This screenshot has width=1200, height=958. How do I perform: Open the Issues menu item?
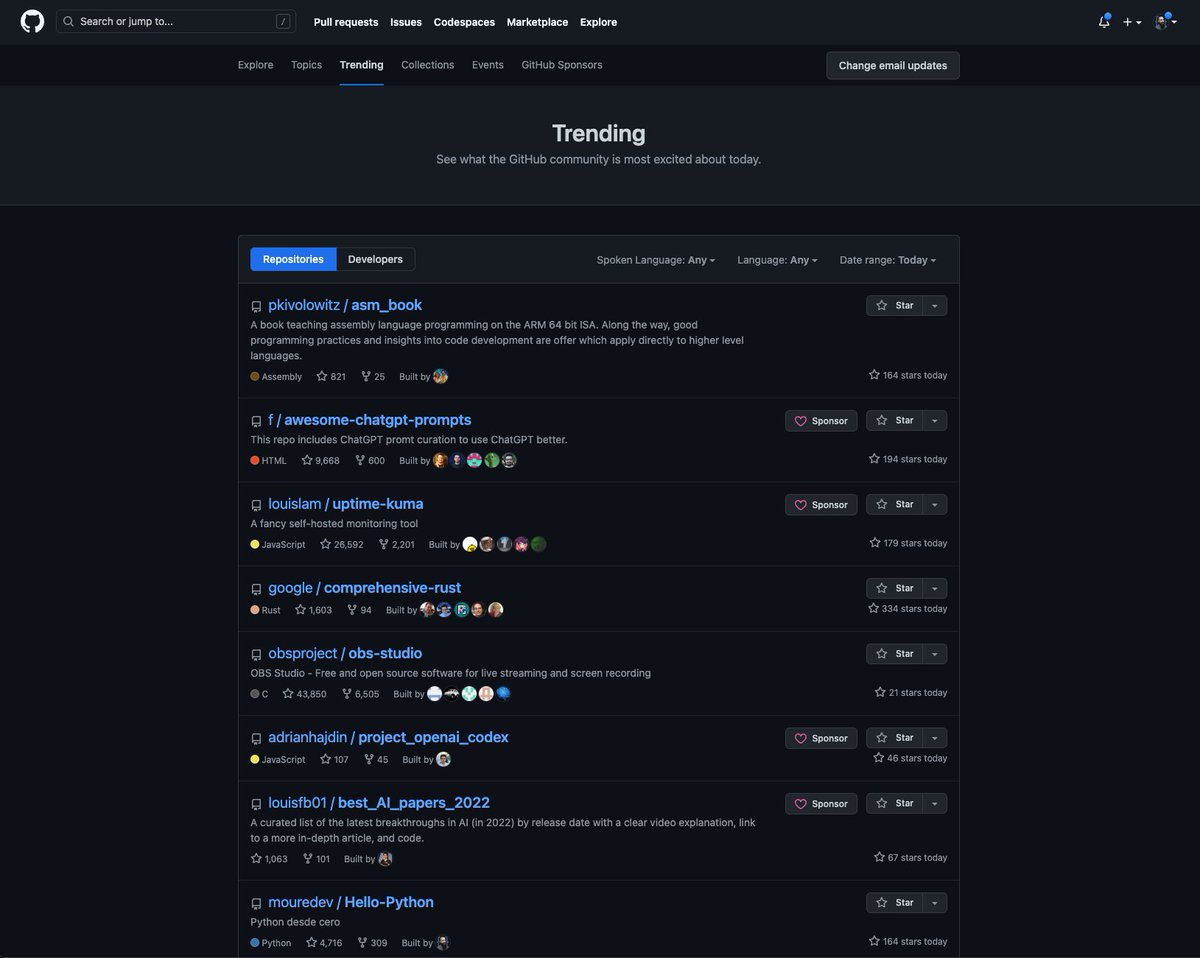click(x=406, y=22)
